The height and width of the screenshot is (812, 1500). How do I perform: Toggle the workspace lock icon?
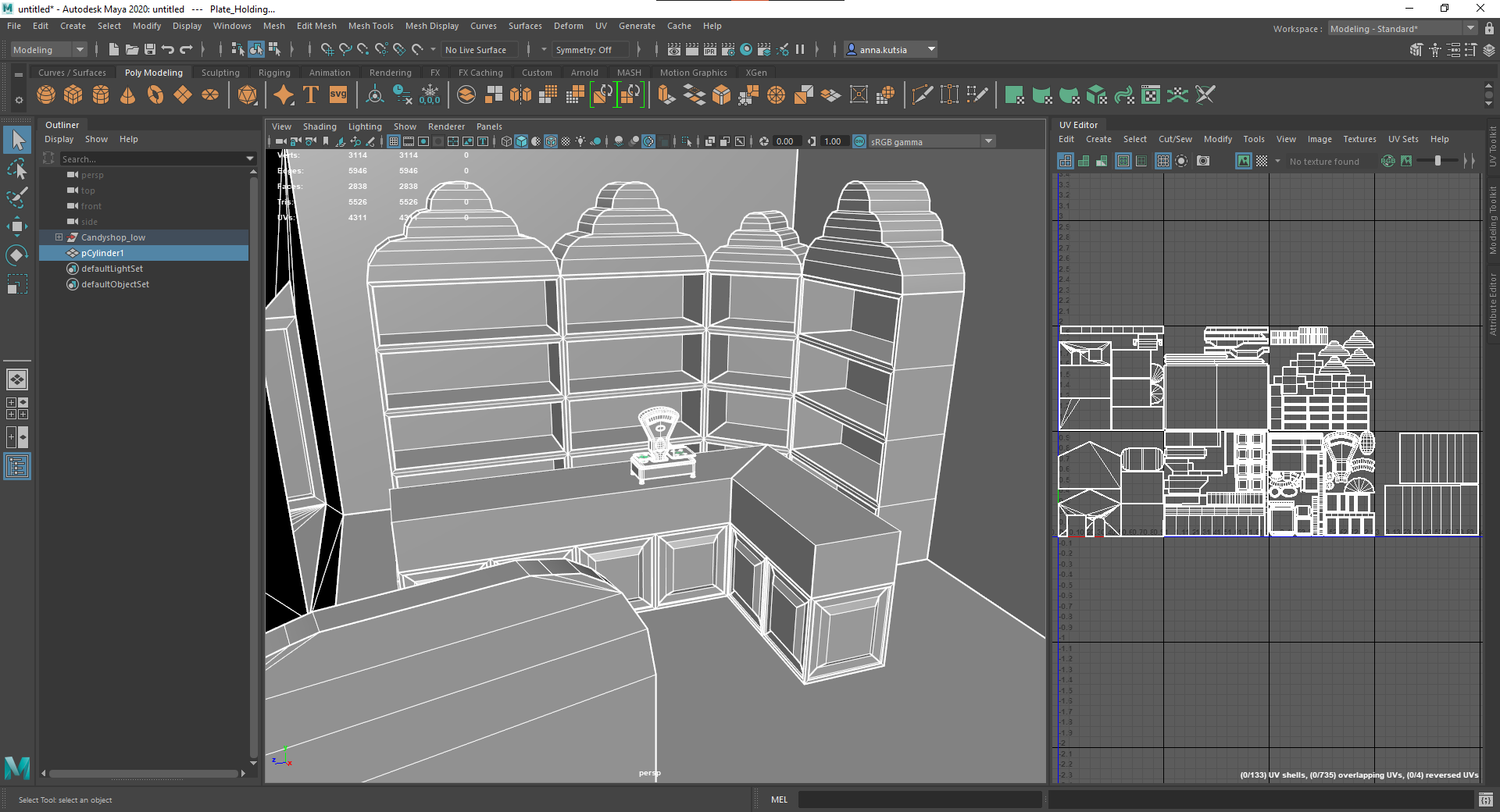(1489, 28)
